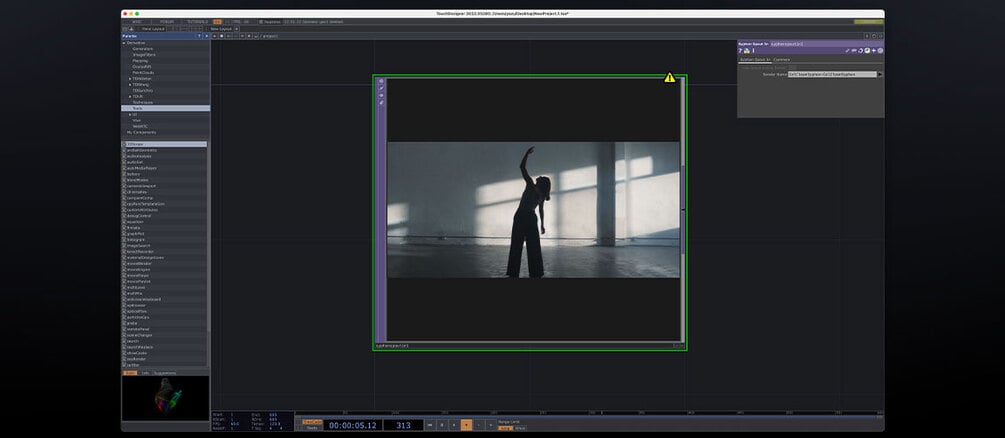Select histogram component in Tools list
1005x438 pixels.
pyautogui.click(x=136, y=240)
